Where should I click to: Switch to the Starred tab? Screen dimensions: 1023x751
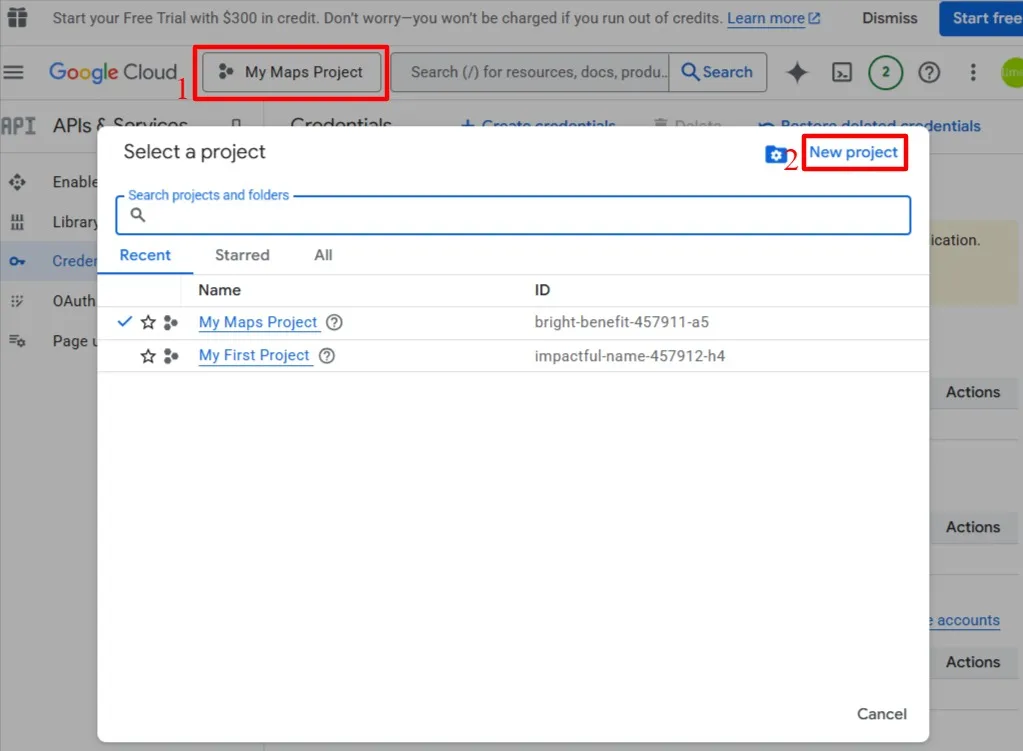(x=242, y=255)
